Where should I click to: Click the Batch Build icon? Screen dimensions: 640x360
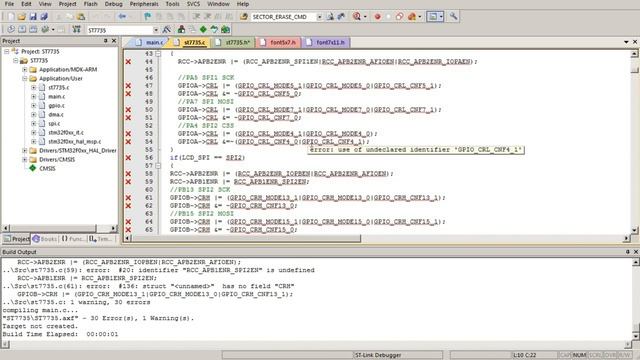tap(44, 30)
